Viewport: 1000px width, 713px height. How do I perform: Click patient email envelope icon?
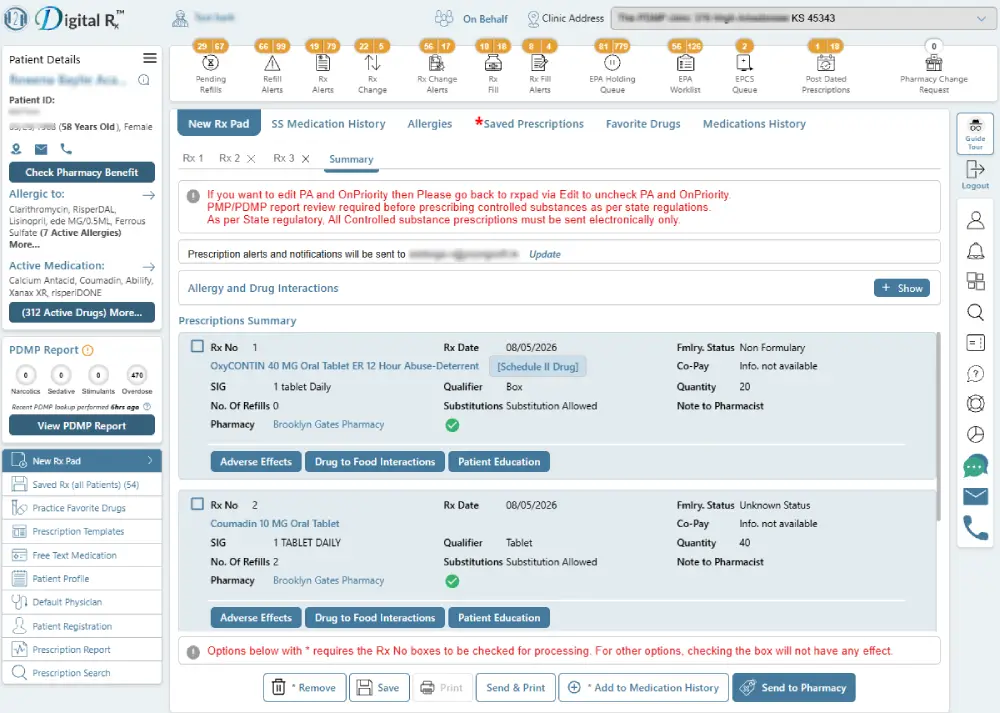tap(41, 149)
